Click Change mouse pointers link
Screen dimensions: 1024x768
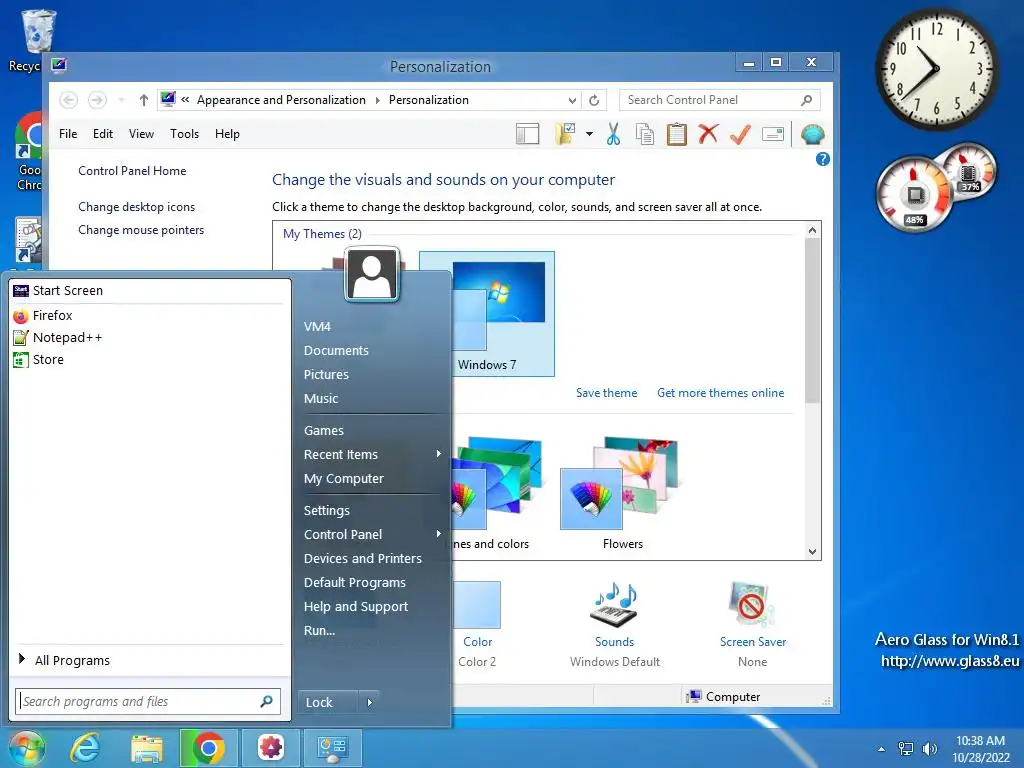tap(141, 230)
